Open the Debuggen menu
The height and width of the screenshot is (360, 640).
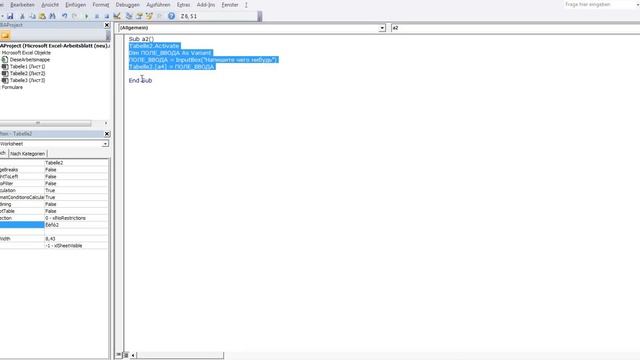[128, 5]
